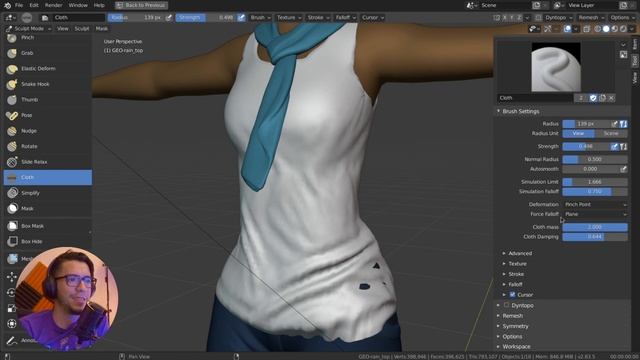This screenshot has height=360, width=640.
Task: Open the Remesh popover in header
Action: (x=591, y=18)
